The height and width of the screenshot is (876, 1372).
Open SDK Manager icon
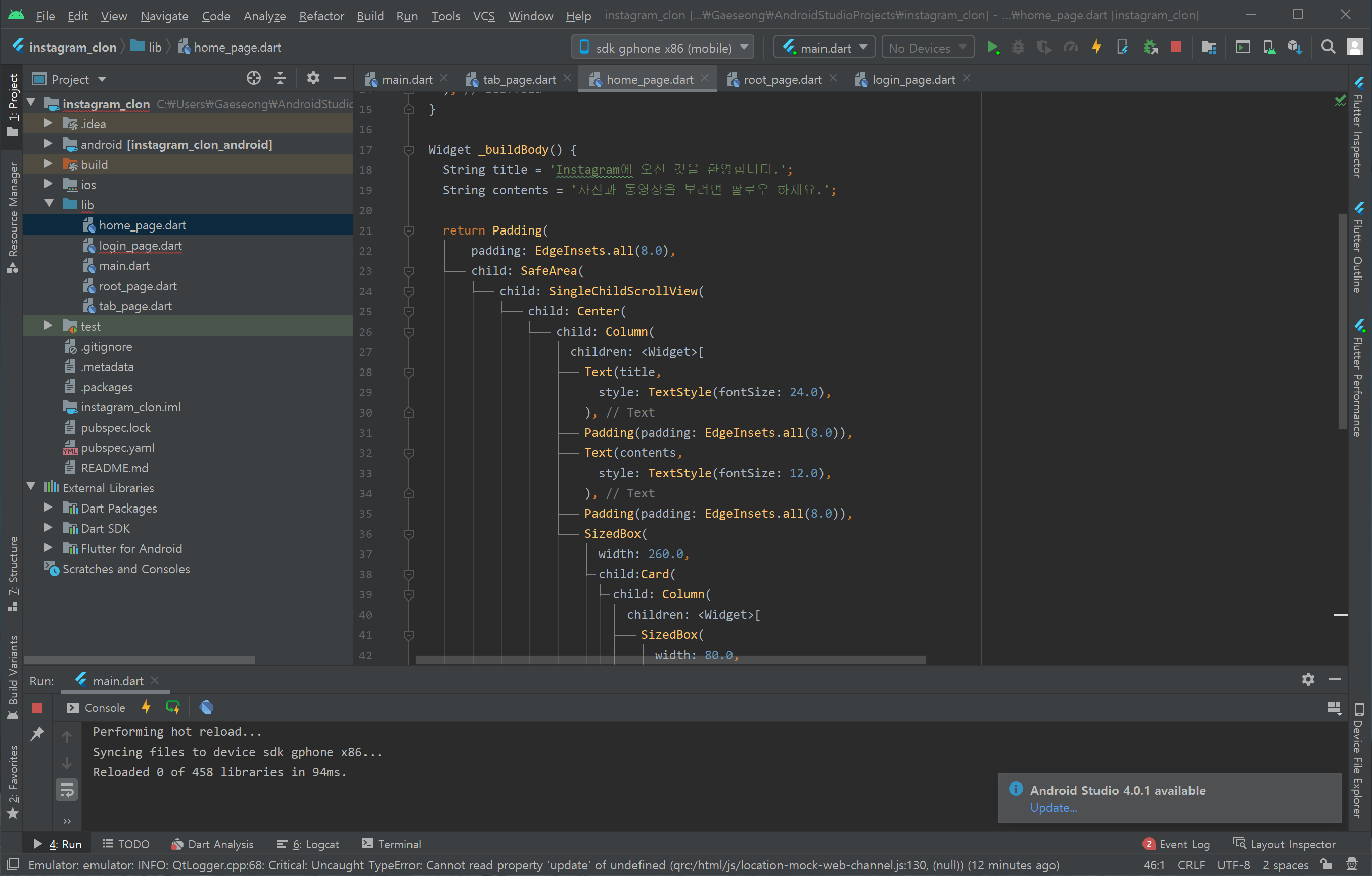pyautogui.click(x=1295, y=48)
